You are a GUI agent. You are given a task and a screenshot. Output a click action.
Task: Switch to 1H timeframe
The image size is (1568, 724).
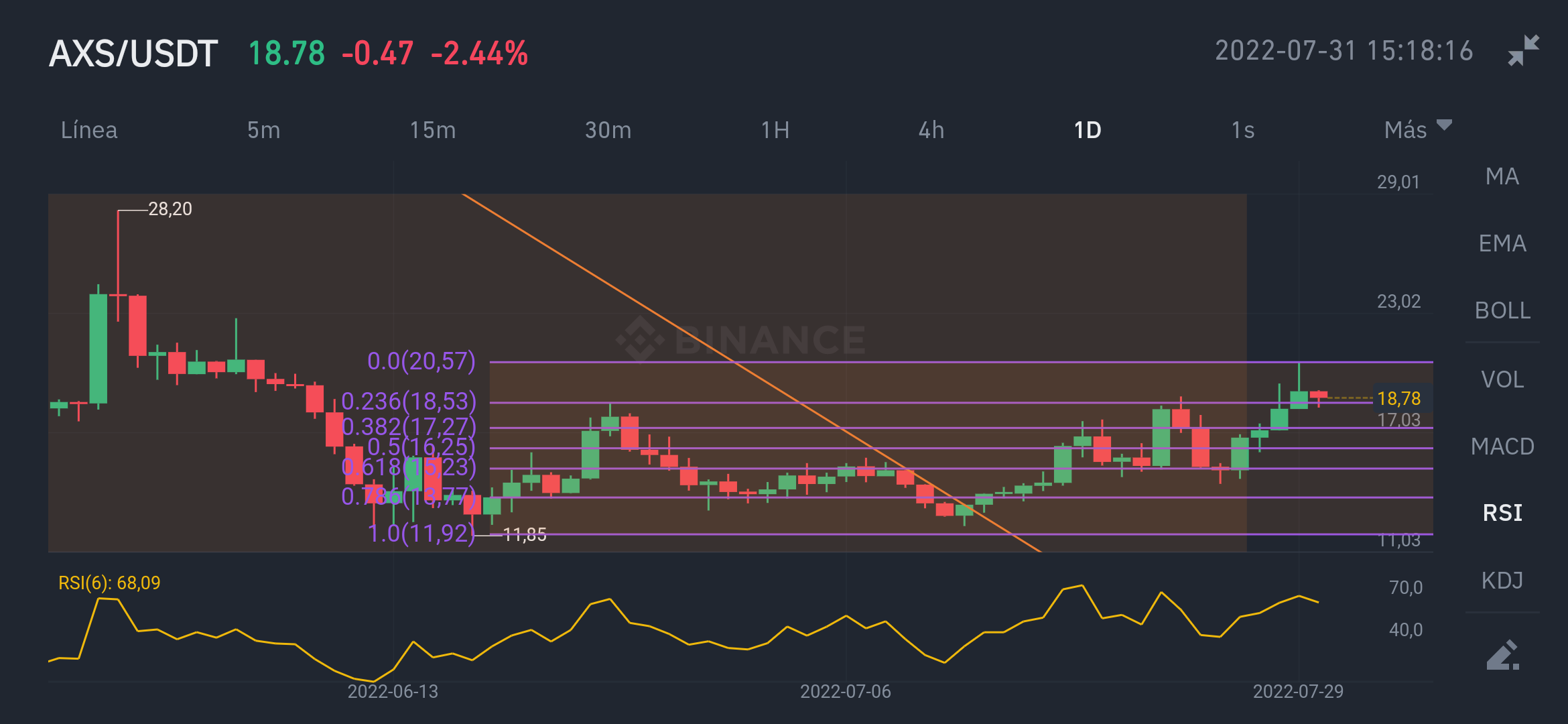[775, 129]
